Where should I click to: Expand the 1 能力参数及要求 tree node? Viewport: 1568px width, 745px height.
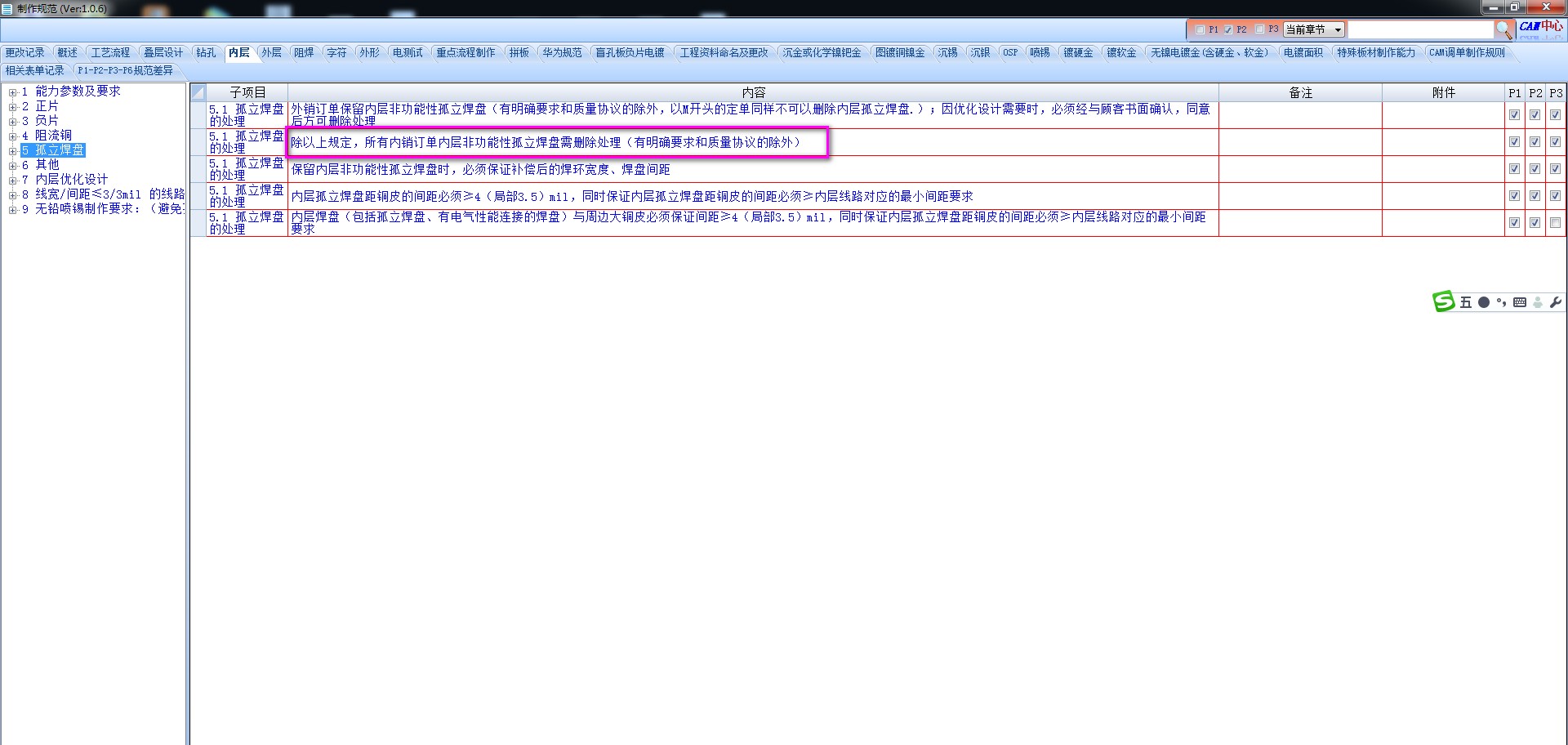point(12,92)
